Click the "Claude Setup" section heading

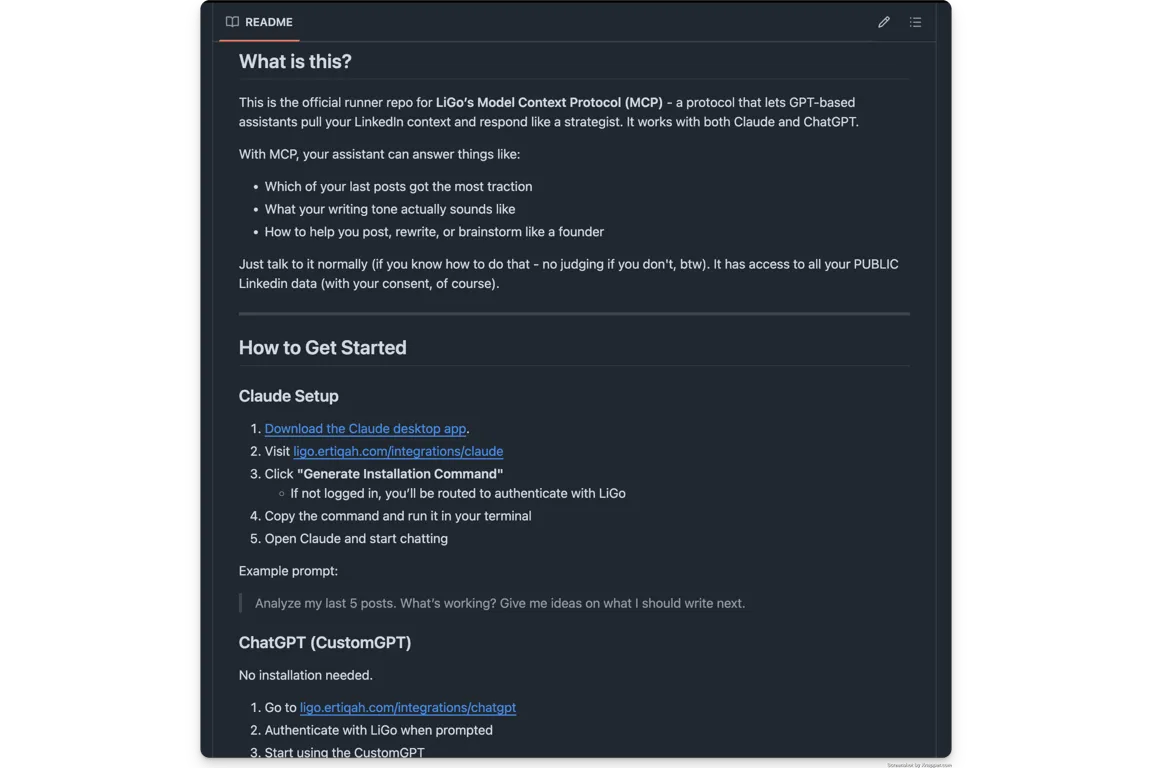tap(288, 396)
